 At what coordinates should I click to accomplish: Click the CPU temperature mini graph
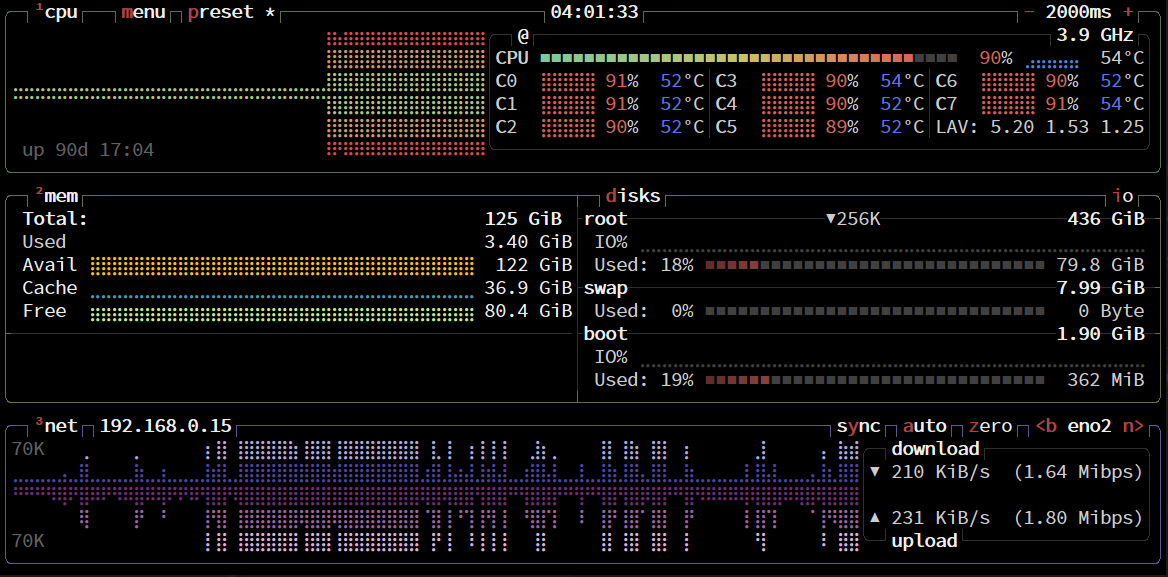coord(1052,63)
